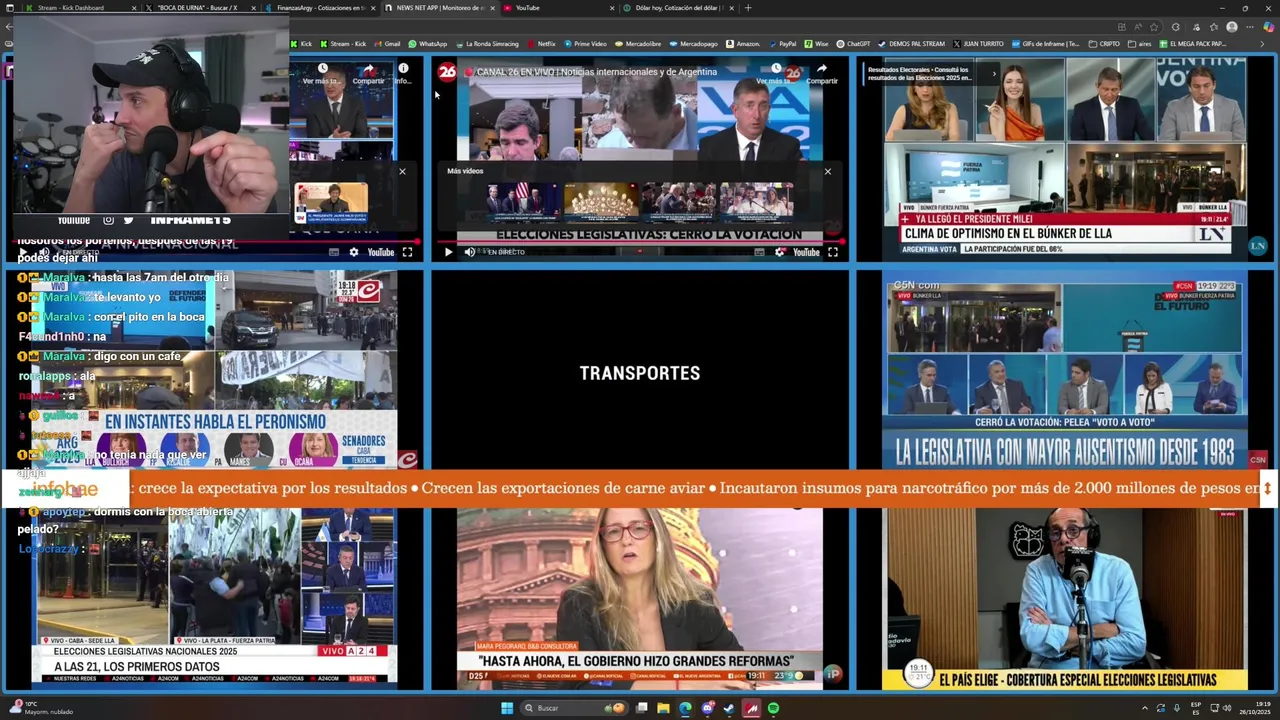Switch to YouTube browser tab

(x=556, y=8)
